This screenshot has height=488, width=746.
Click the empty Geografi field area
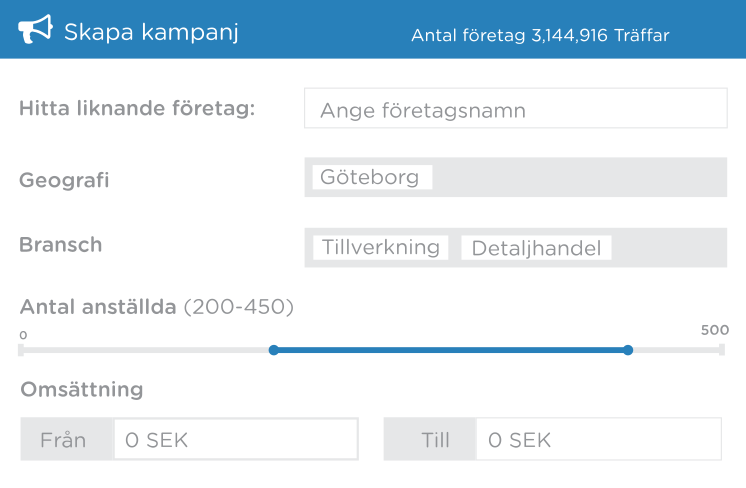(x=579, y=177)
